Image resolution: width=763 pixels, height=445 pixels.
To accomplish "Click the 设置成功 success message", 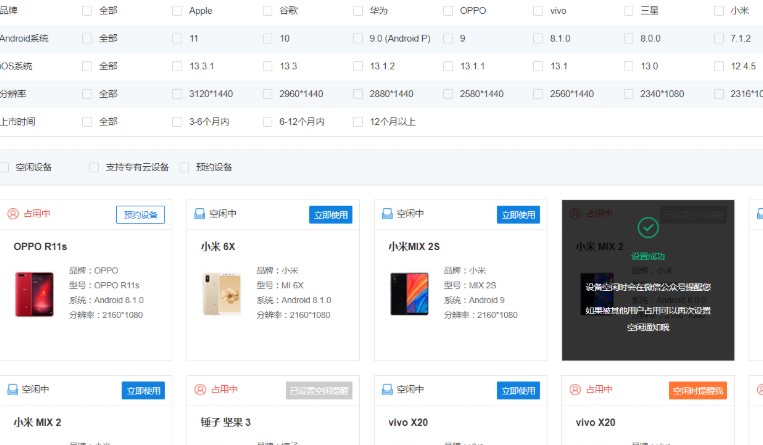I will click(648, 256).
